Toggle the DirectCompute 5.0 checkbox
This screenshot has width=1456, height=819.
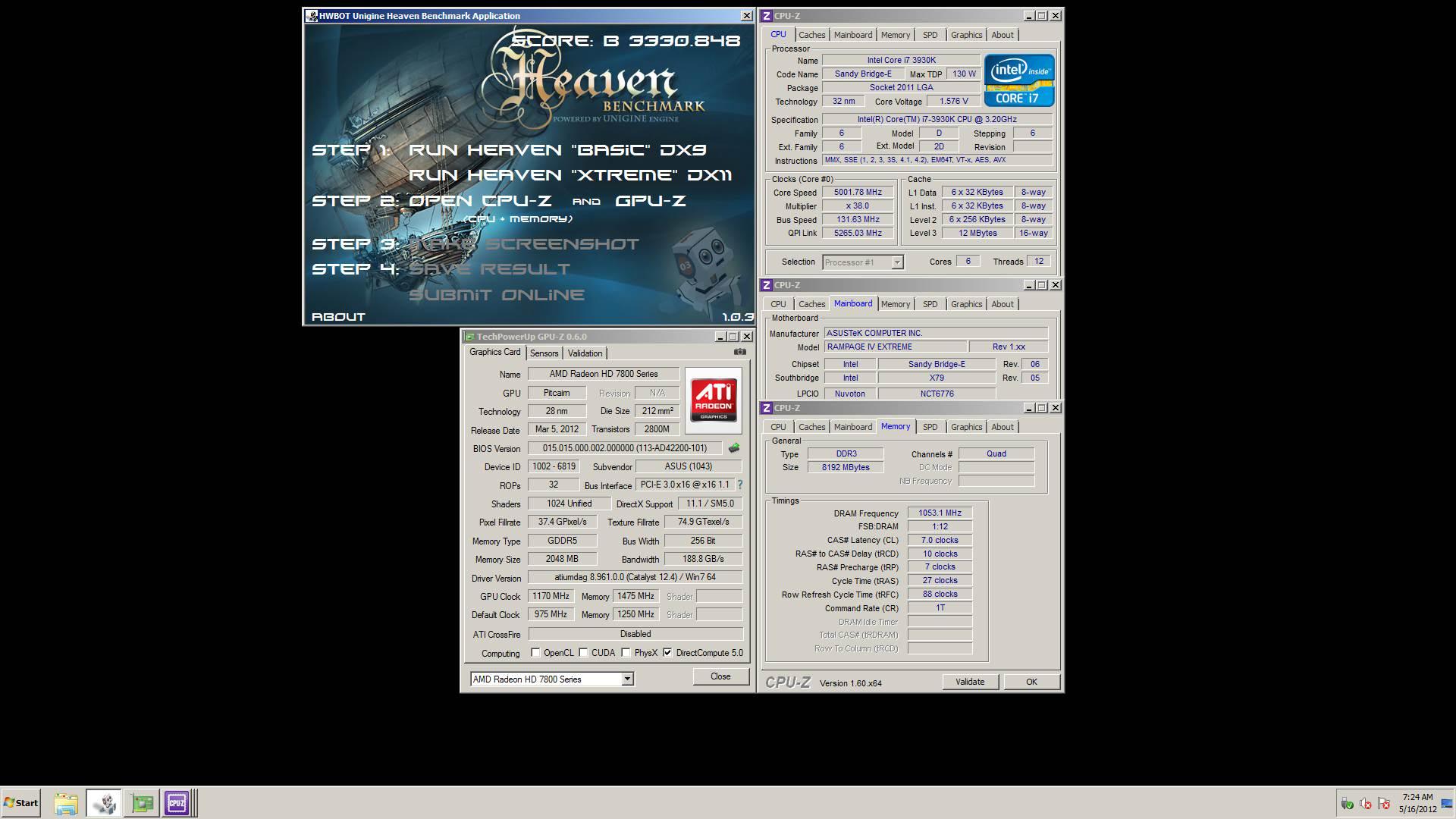667,652
